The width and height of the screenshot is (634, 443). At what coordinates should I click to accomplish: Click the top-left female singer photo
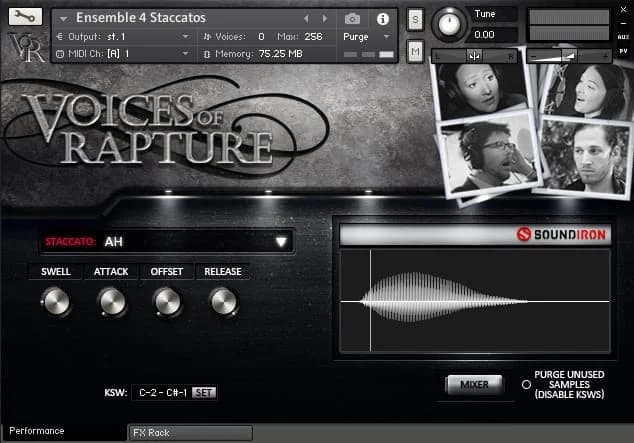[480, 88]
